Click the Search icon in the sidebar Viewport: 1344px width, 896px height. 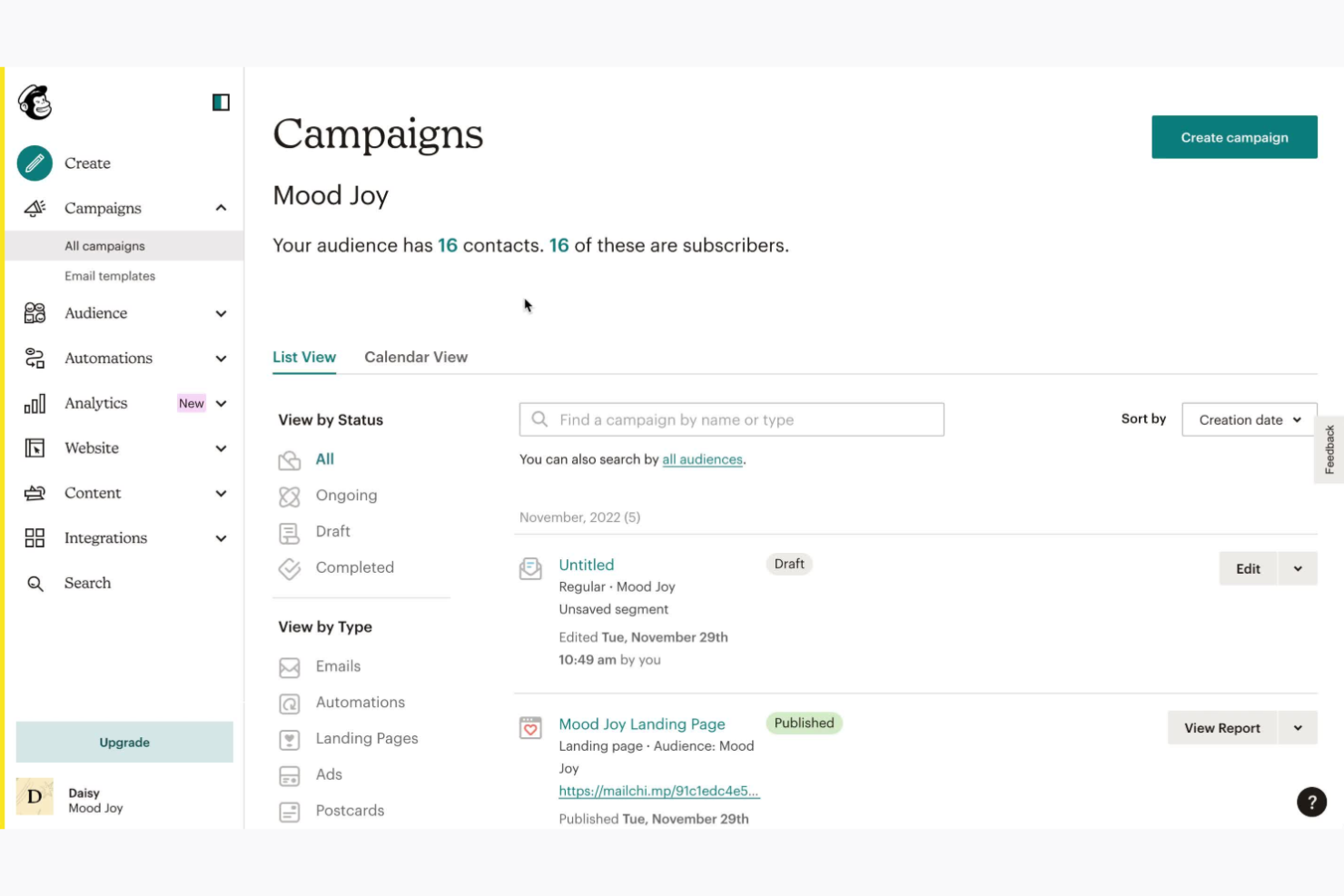(x=35, y=583)
